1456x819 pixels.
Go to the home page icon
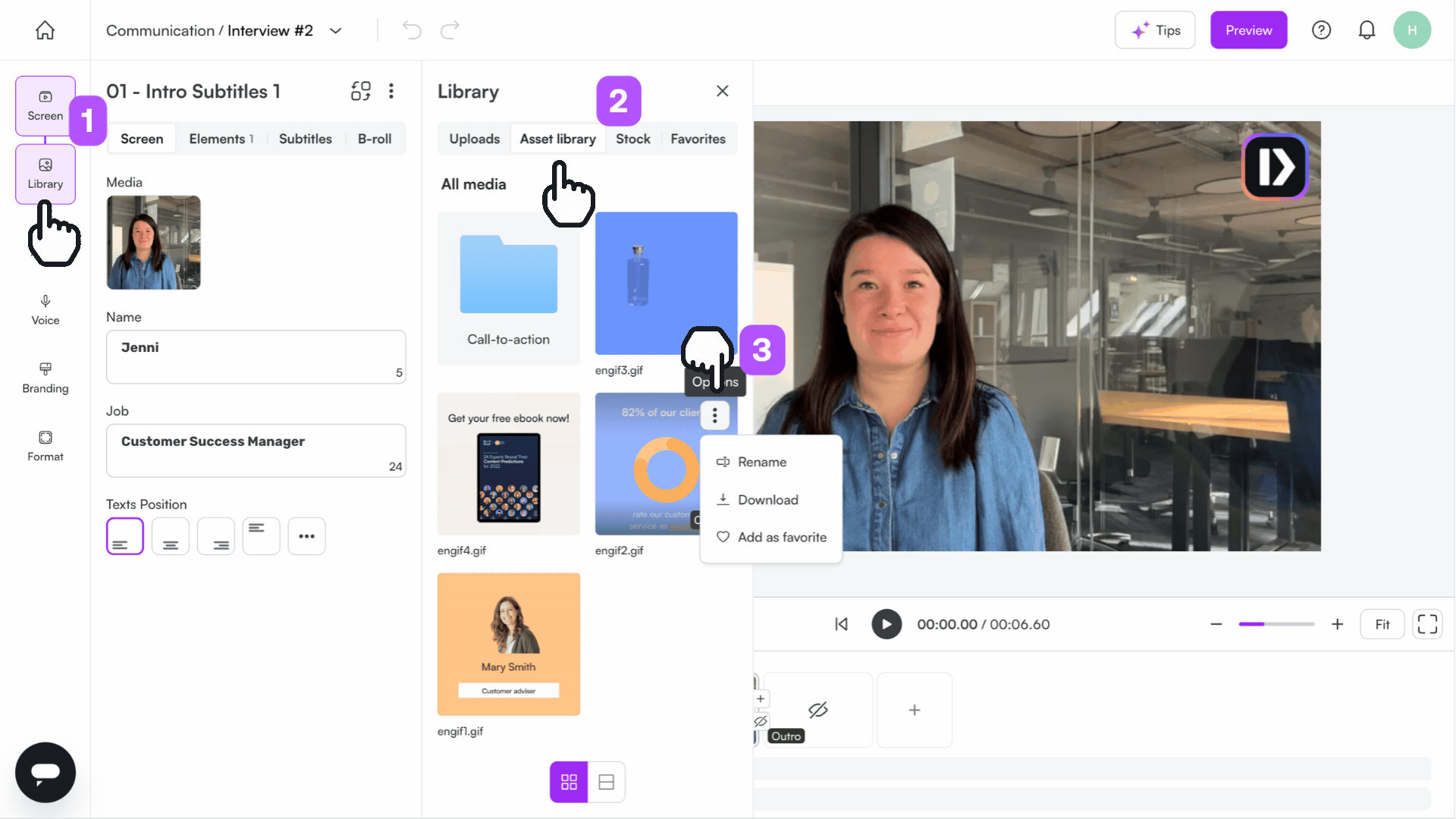(x=45, y=30)
